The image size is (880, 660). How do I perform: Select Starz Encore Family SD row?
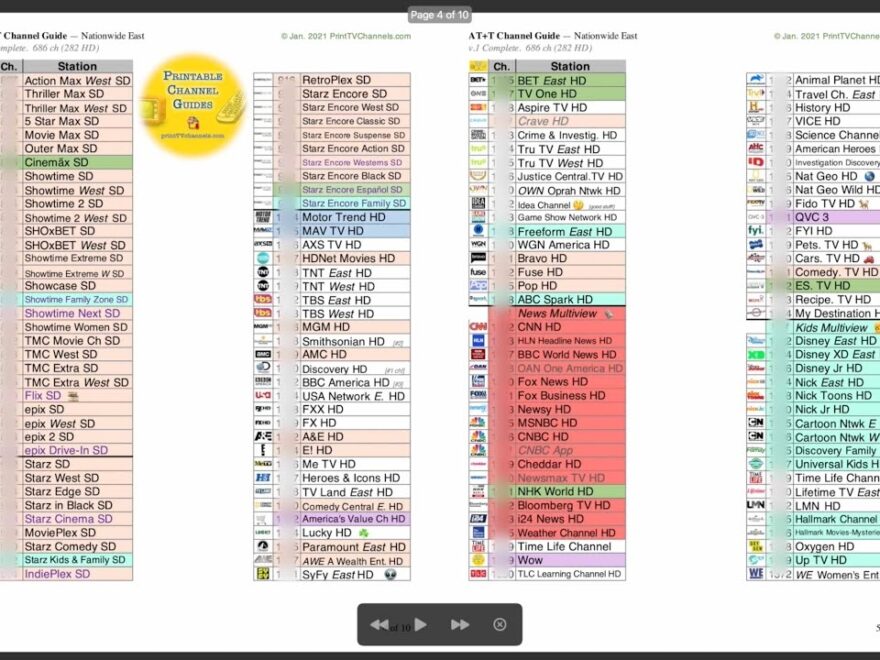[332, 203]
